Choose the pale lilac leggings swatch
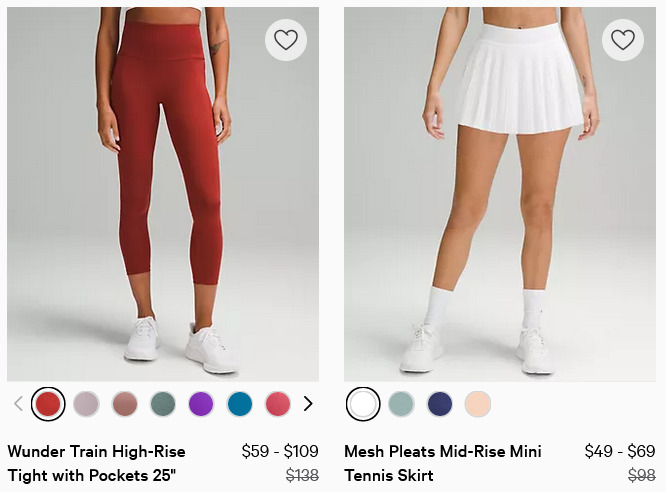The image size is (666, 492). pyautogui.click(x=86, y=404)
